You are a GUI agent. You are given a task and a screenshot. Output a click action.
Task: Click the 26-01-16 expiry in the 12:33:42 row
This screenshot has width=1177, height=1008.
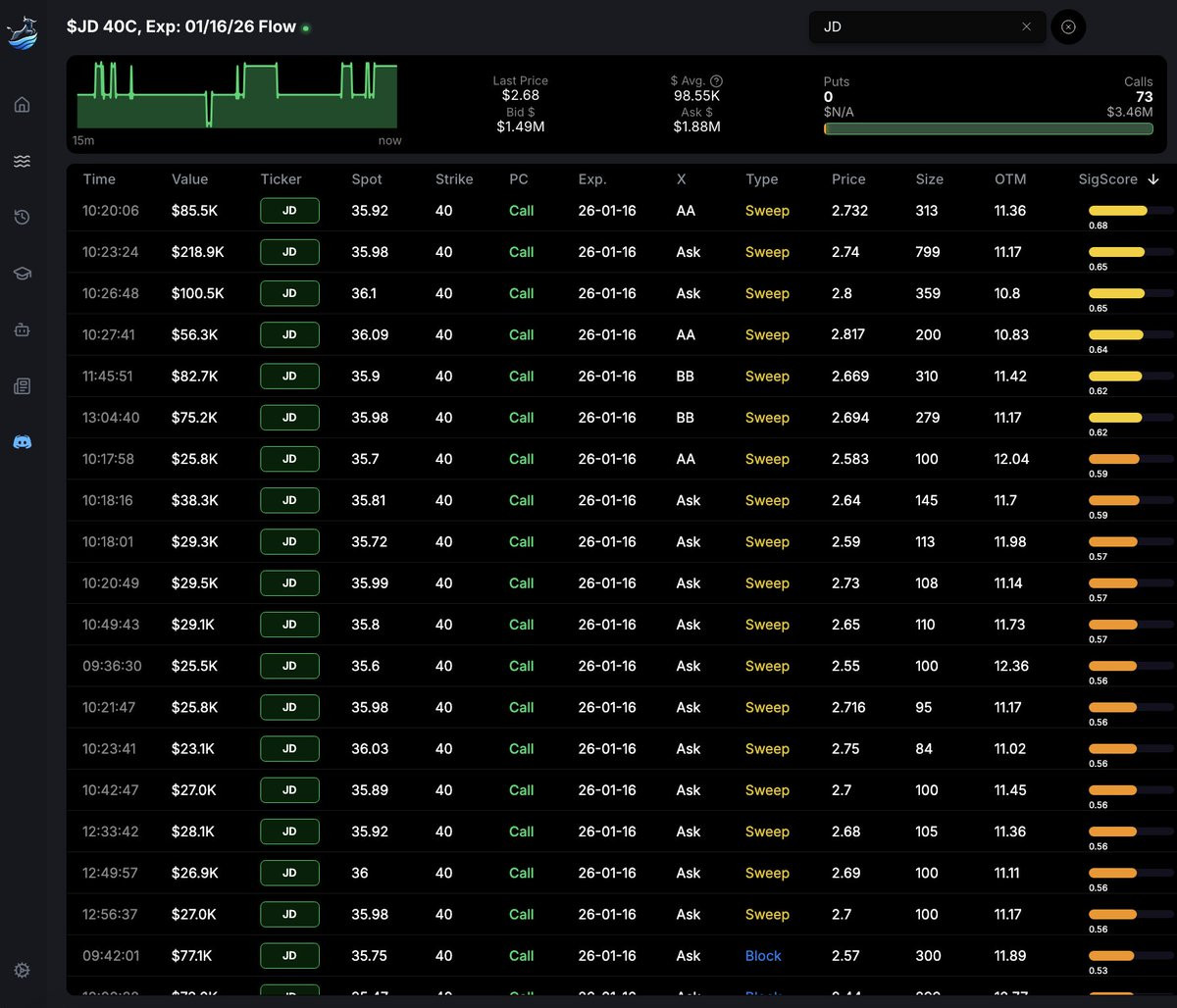(x=607, y=832)
